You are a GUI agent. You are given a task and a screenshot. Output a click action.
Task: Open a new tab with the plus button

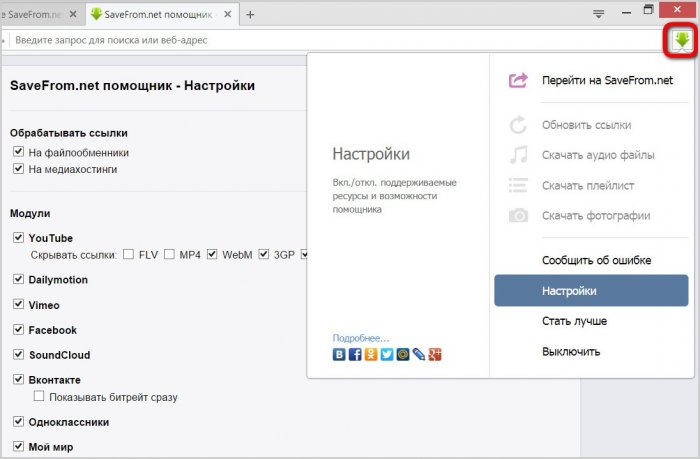250,15
